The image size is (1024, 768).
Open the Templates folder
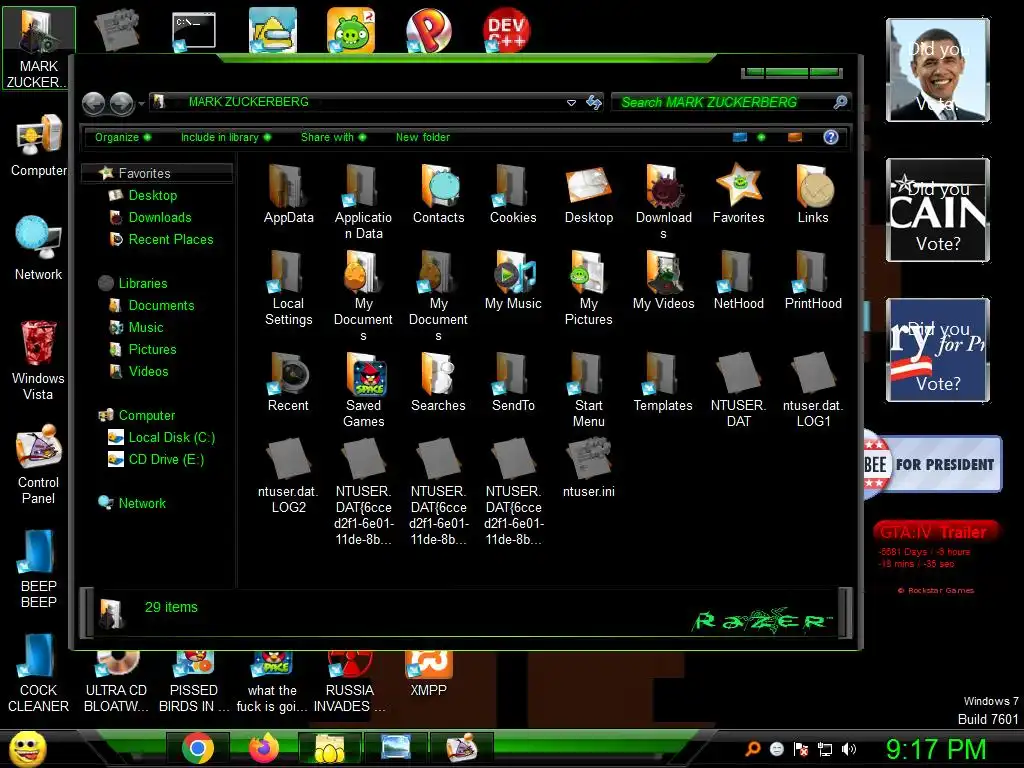point(663,382)
